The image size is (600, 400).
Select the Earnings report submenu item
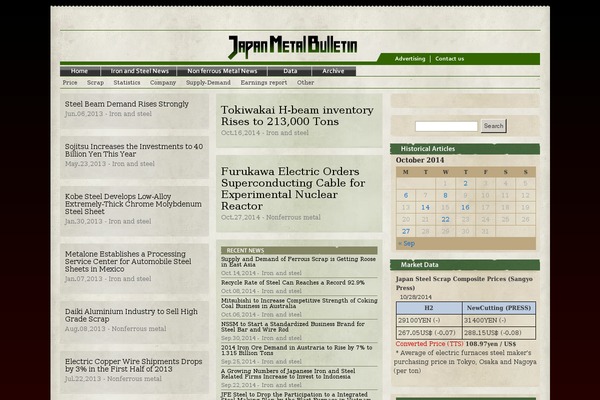(264, 83)
